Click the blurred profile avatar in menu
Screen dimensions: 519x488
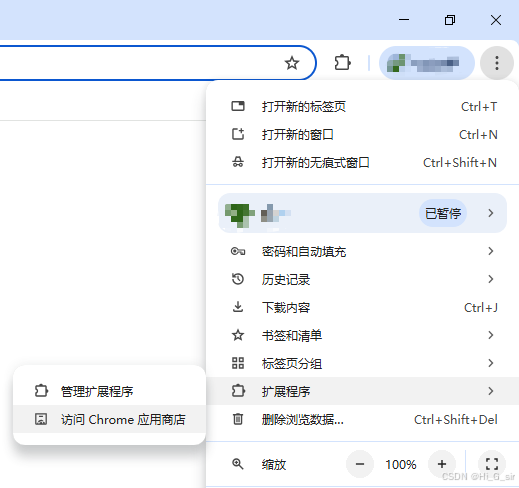pyautogui.click(x=239, y=215)
